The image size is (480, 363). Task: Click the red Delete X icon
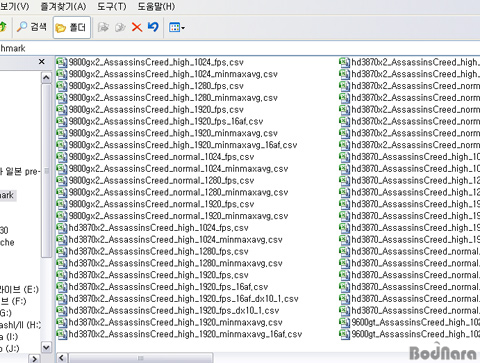[137, 27]
